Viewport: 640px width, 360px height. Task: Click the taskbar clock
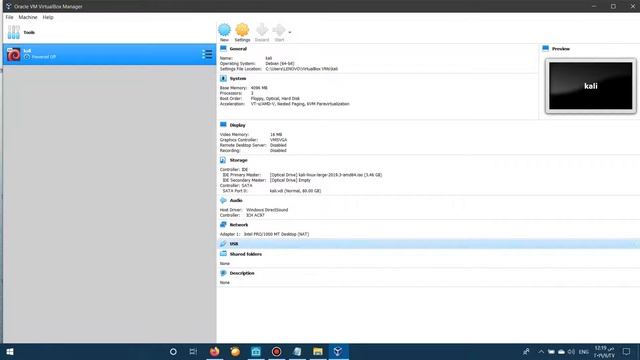(604, 352)
